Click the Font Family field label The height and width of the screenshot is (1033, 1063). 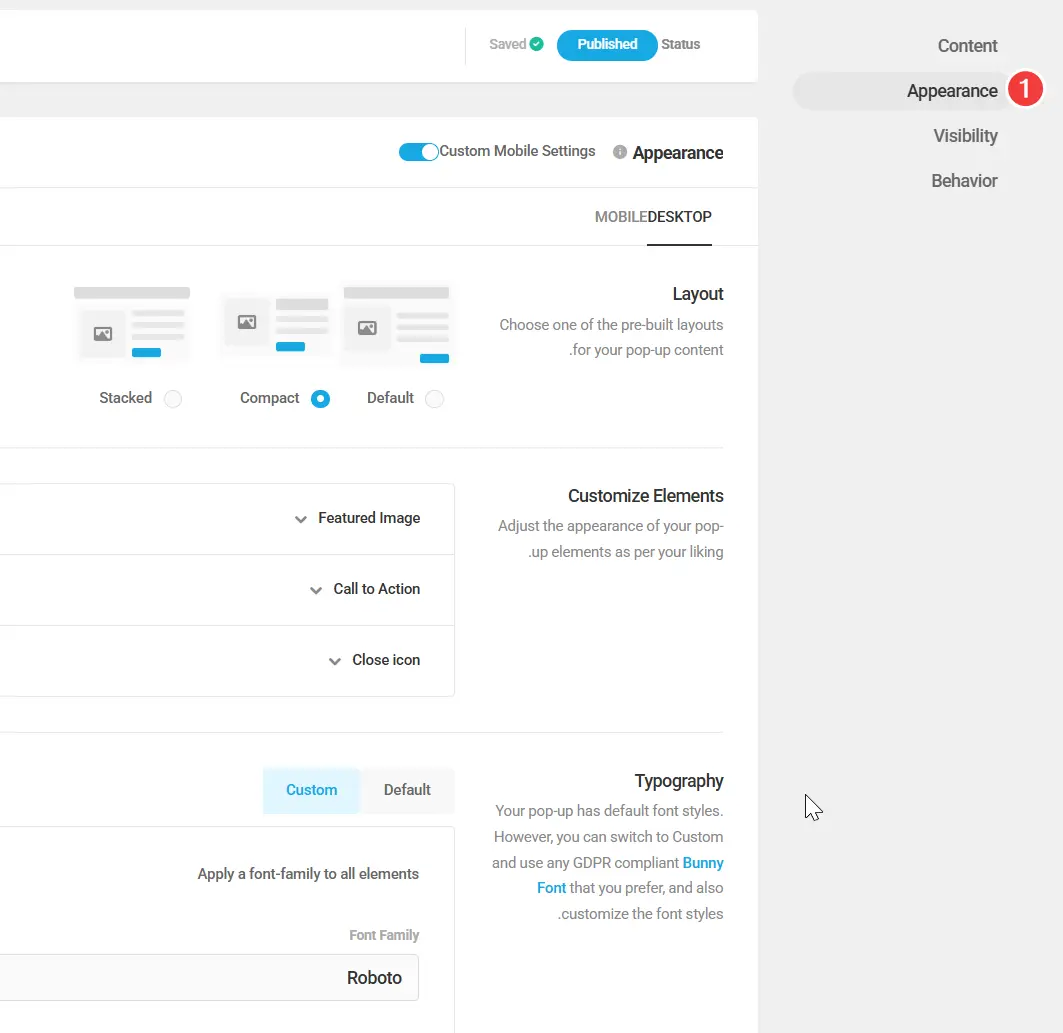point(384,935)
